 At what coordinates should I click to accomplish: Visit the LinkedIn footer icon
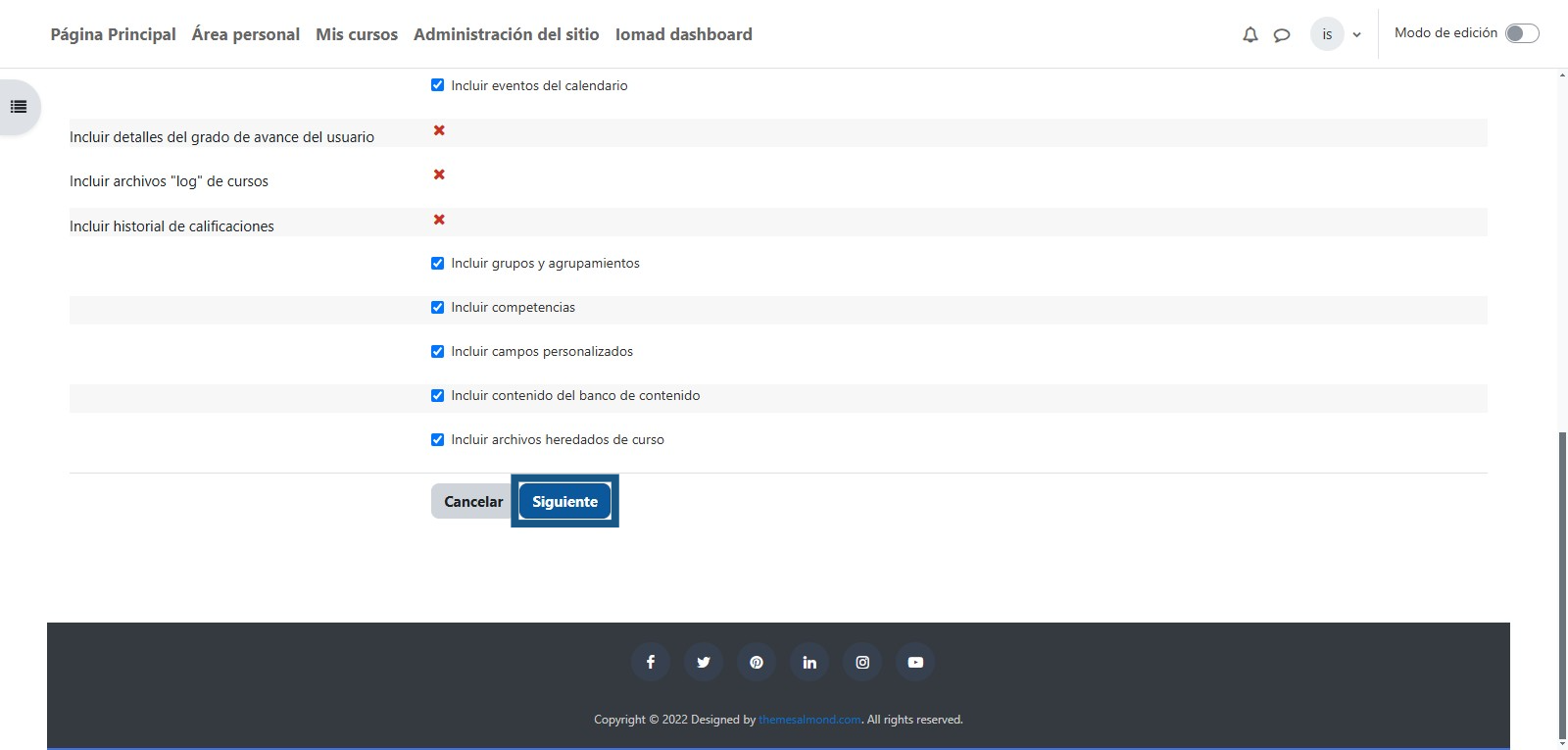pos(809,663)
